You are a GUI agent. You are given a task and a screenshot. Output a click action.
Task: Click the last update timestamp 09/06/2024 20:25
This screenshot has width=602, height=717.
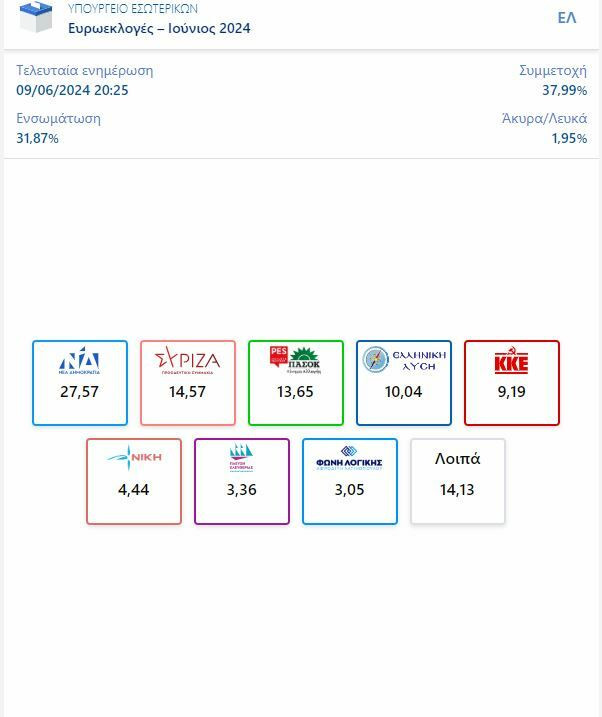(x=72, y=90)
